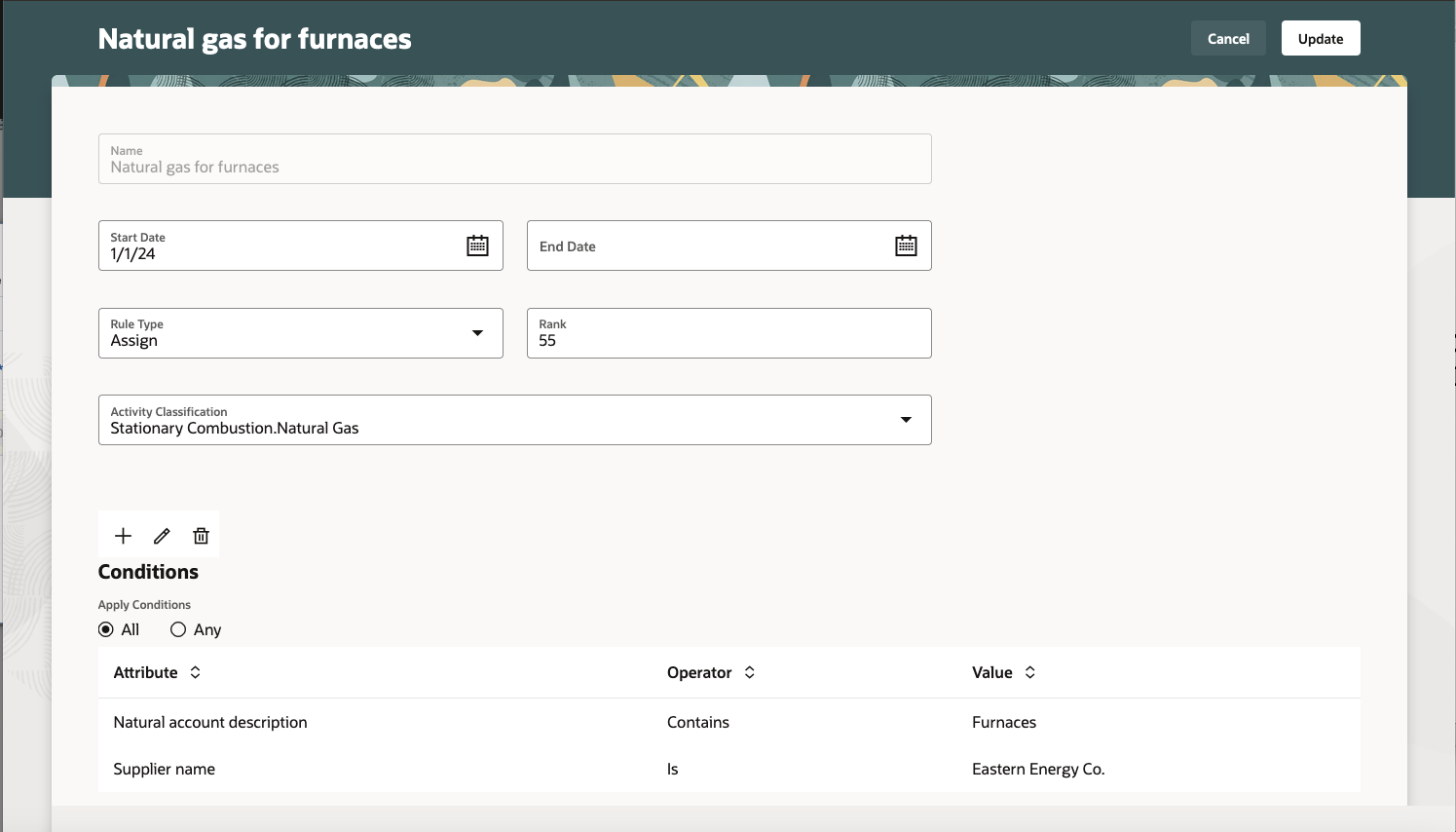The width and height of the screenshot is (1456, 832).
Task: Expand the Activity Classification dropdown
Action: point(906,420)
